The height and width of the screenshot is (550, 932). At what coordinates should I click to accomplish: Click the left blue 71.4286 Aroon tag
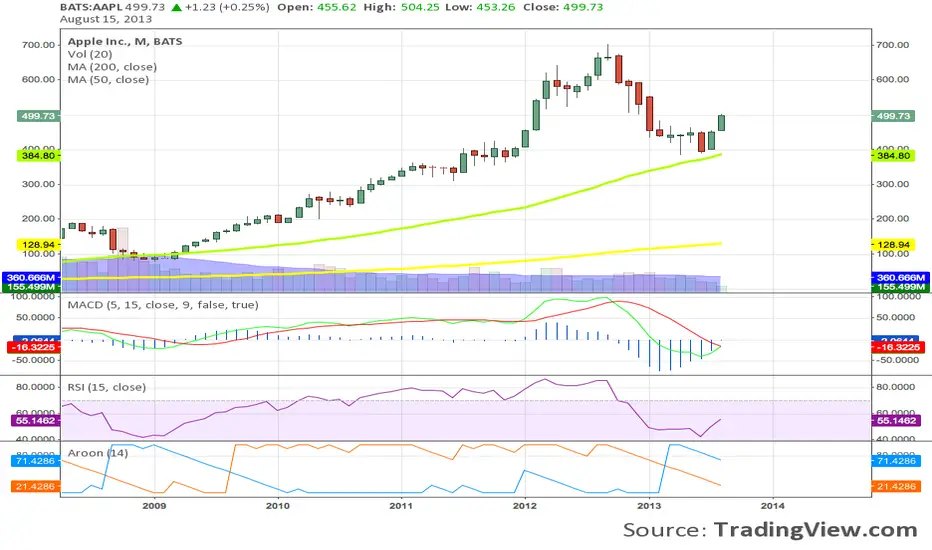(x=36, y=461)
